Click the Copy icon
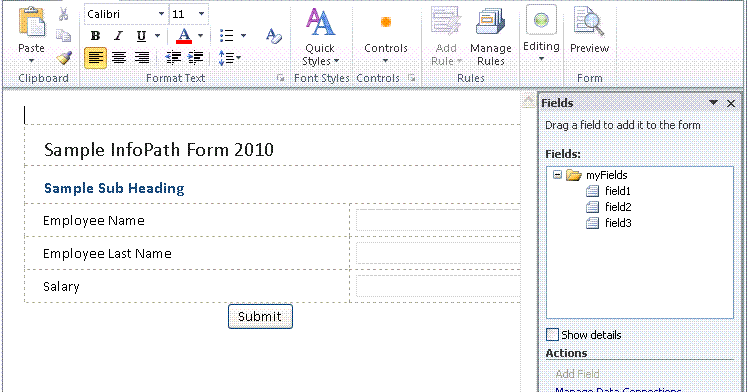747x392 pixels. tap(63, 36)
